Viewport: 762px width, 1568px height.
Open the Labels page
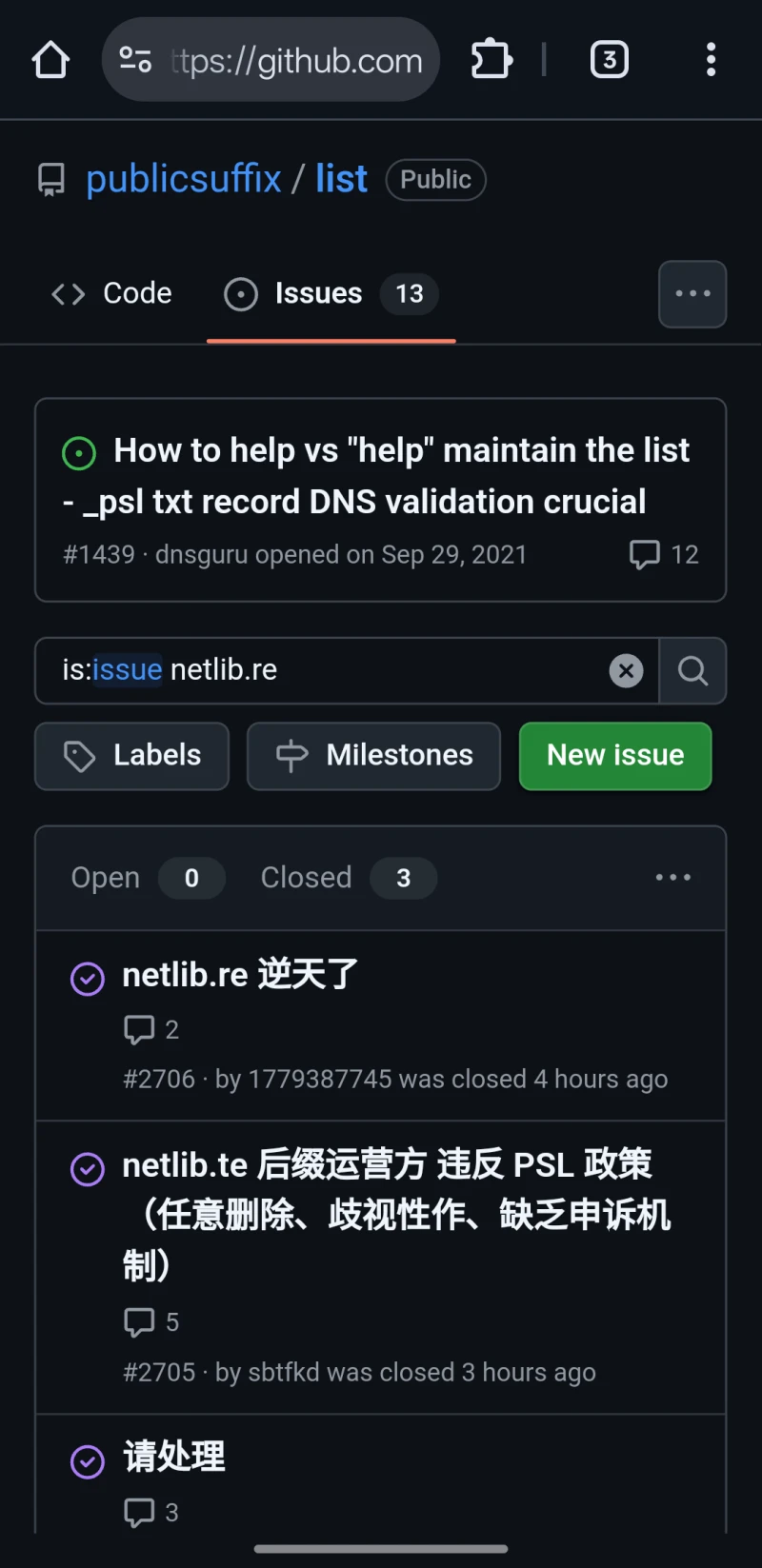132,756
